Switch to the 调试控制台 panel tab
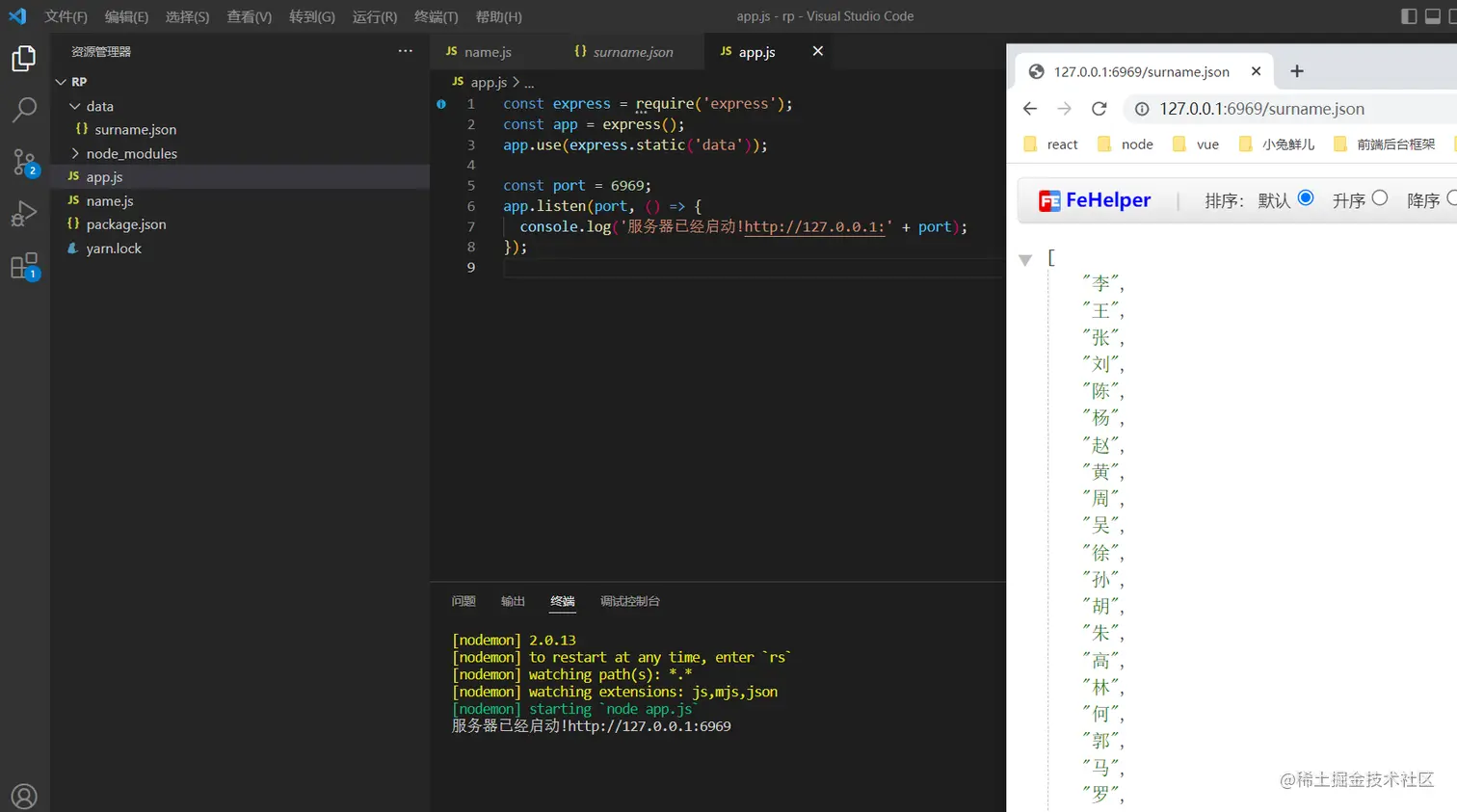This screenshot has height=812, width=1457. point(630,601)
